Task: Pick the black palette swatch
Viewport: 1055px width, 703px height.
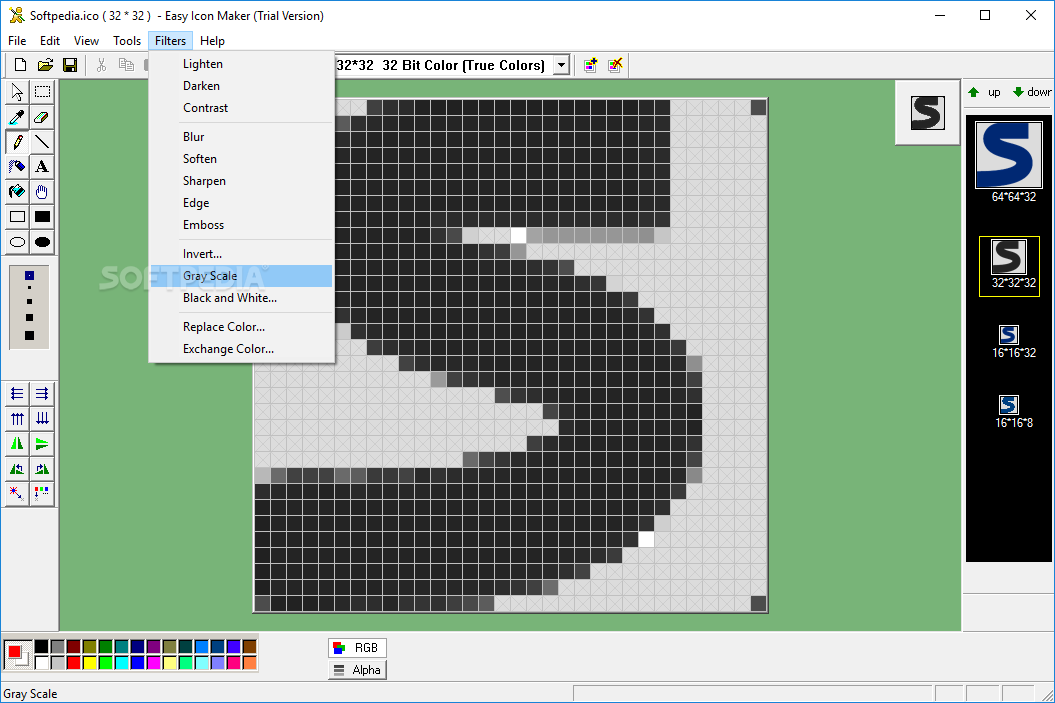Action: pyautogui.click(x=41, y=646)
